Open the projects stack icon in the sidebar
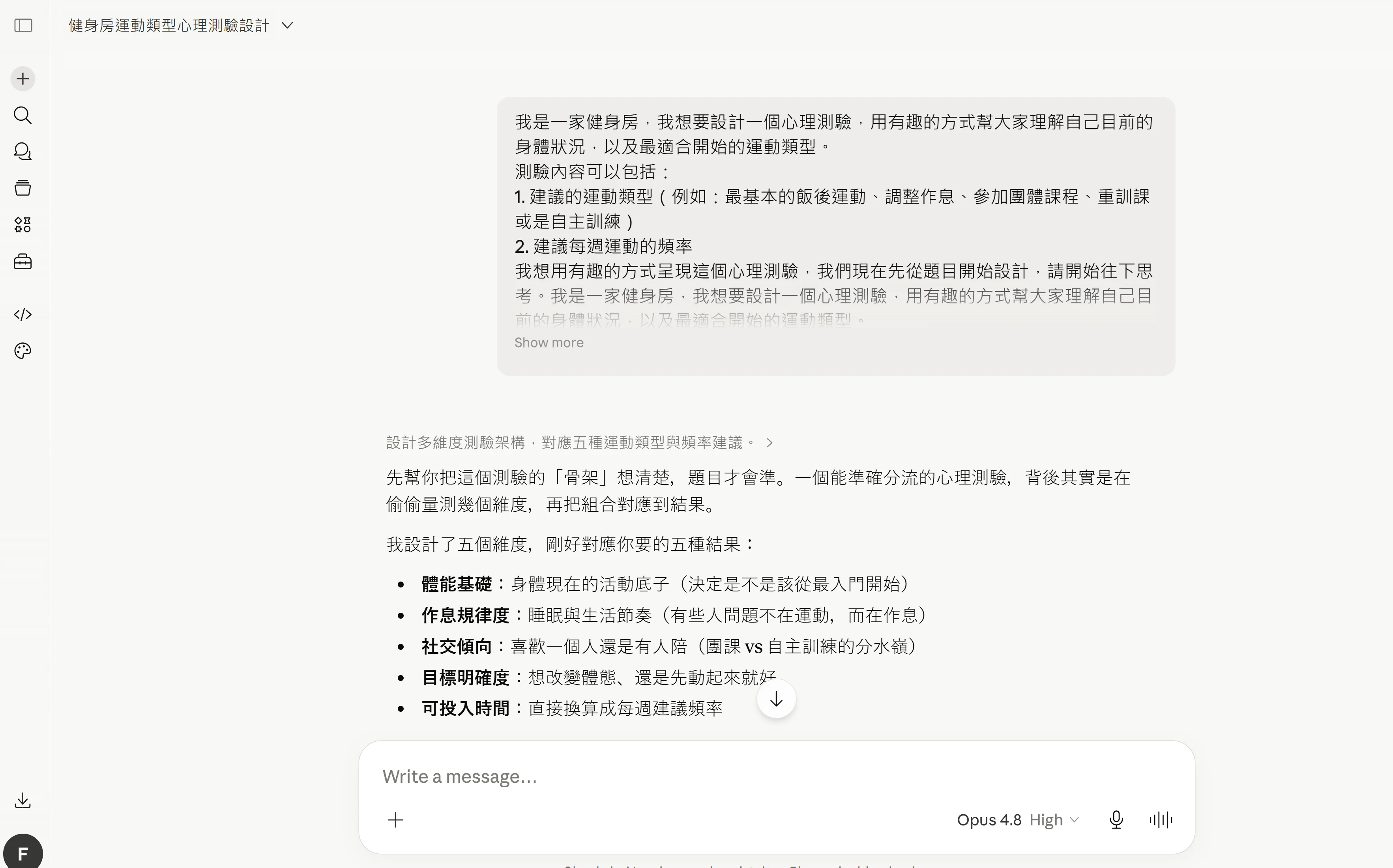The height and width of the screenshot is (868, 1393). [23, 188]
